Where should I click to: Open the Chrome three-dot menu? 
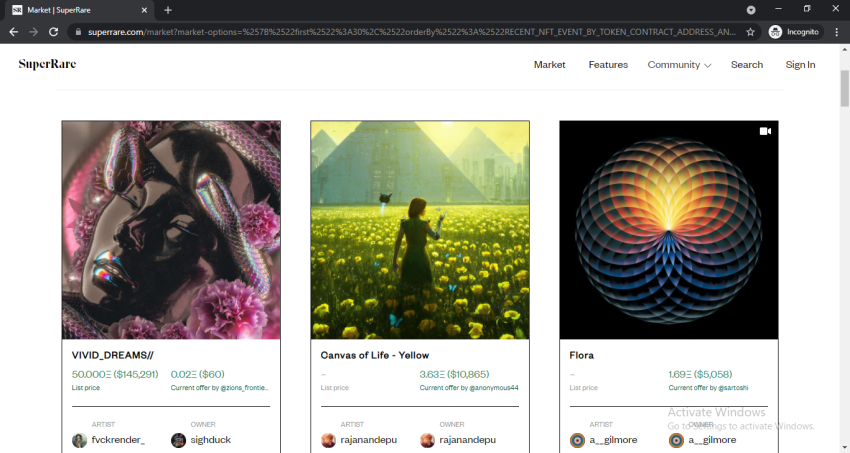point(837,32)
